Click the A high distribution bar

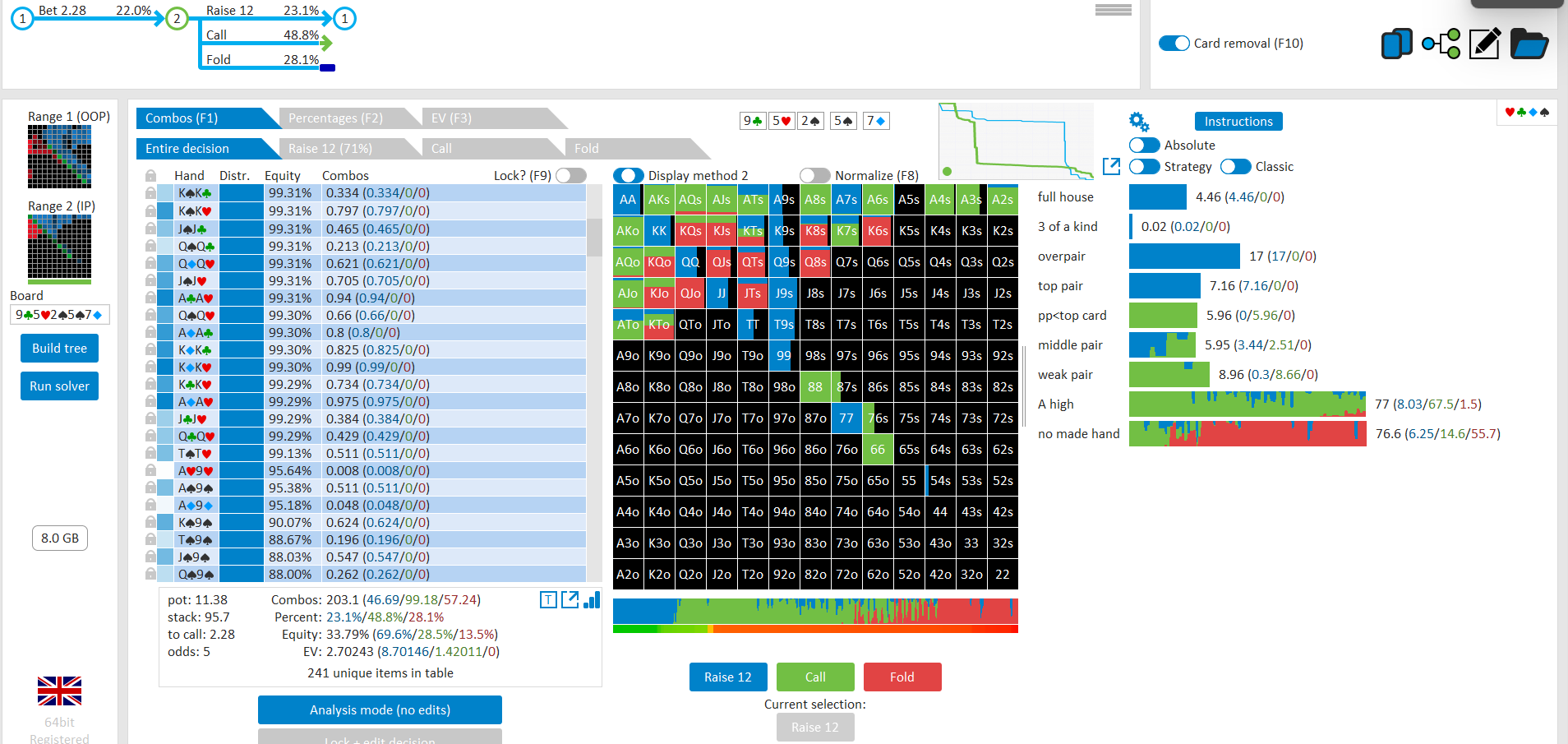[x=1247, y=404]
